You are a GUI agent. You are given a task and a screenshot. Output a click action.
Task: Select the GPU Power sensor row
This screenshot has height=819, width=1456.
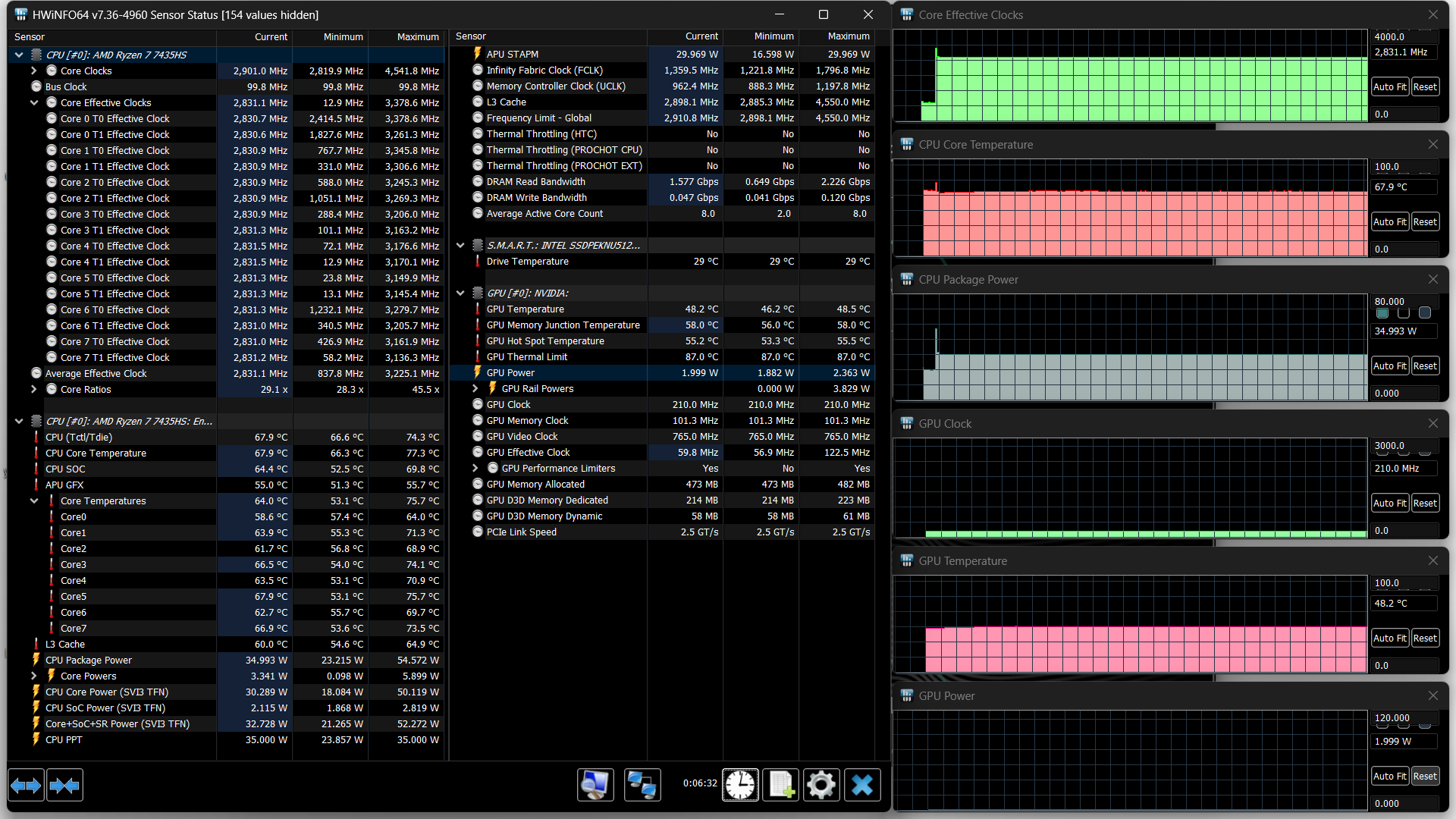pyautogui.click(x=510, y=372)
